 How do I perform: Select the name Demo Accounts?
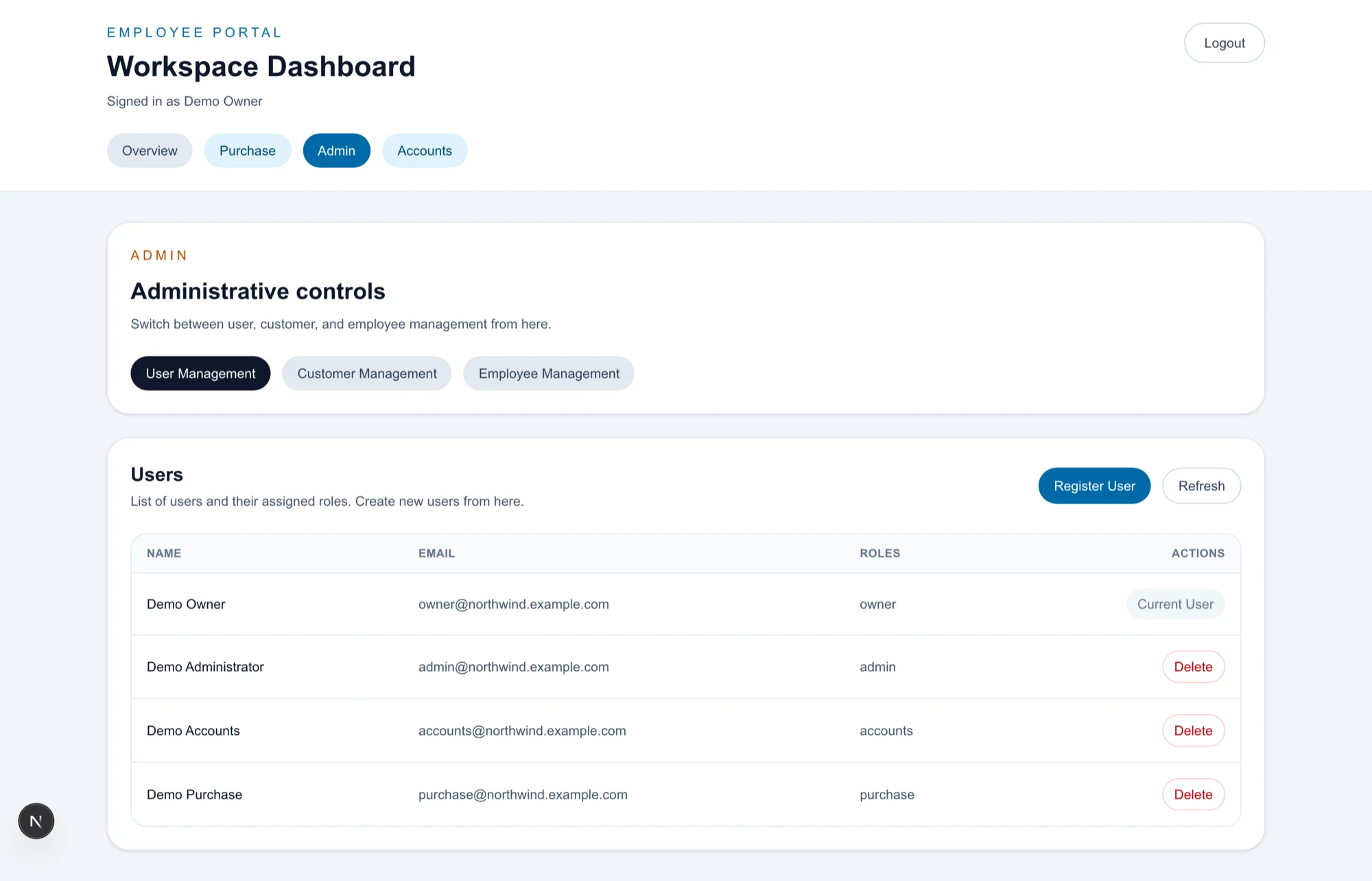193,731
